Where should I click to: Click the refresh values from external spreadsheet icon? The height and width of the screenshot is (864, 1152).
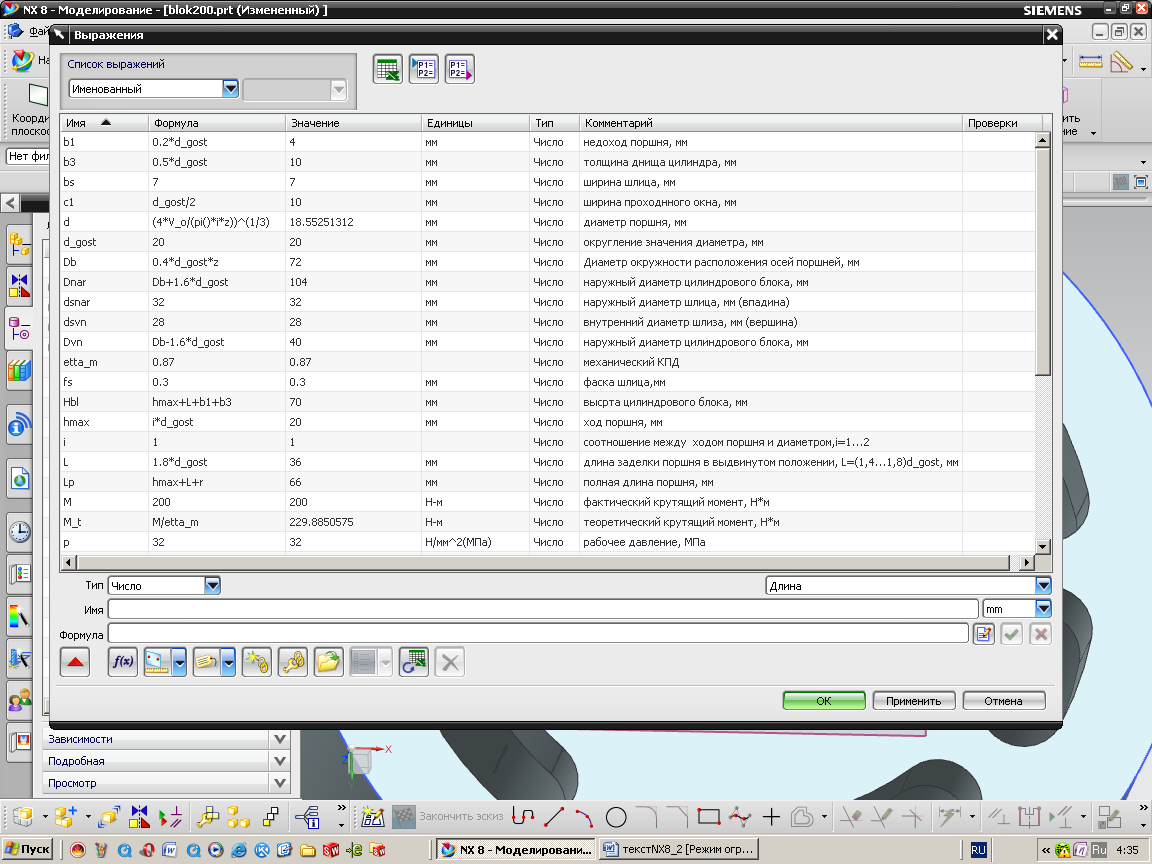[x=414, y=662]
